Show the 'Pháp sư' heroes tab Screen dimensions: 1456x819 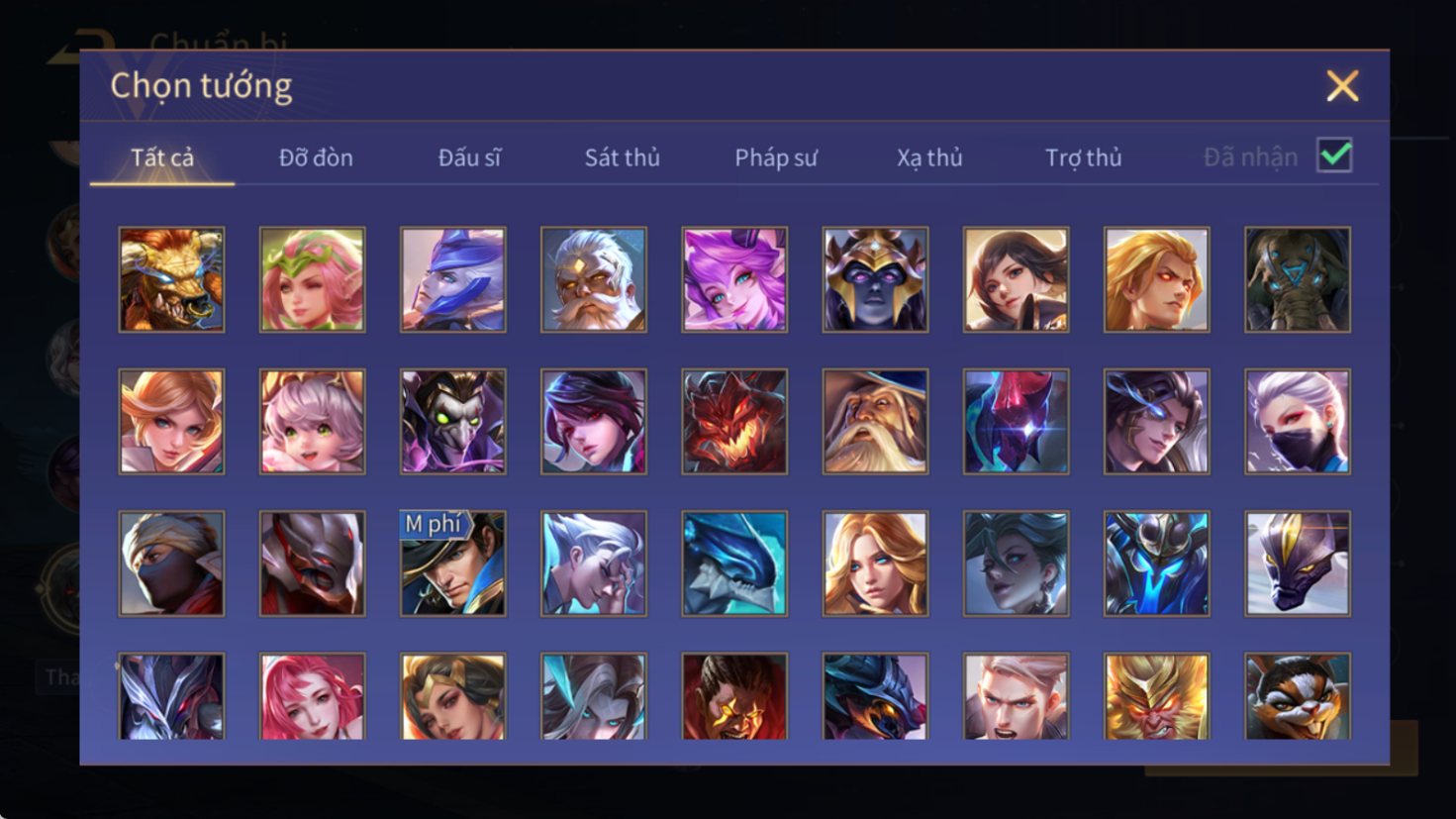point(776,157)
